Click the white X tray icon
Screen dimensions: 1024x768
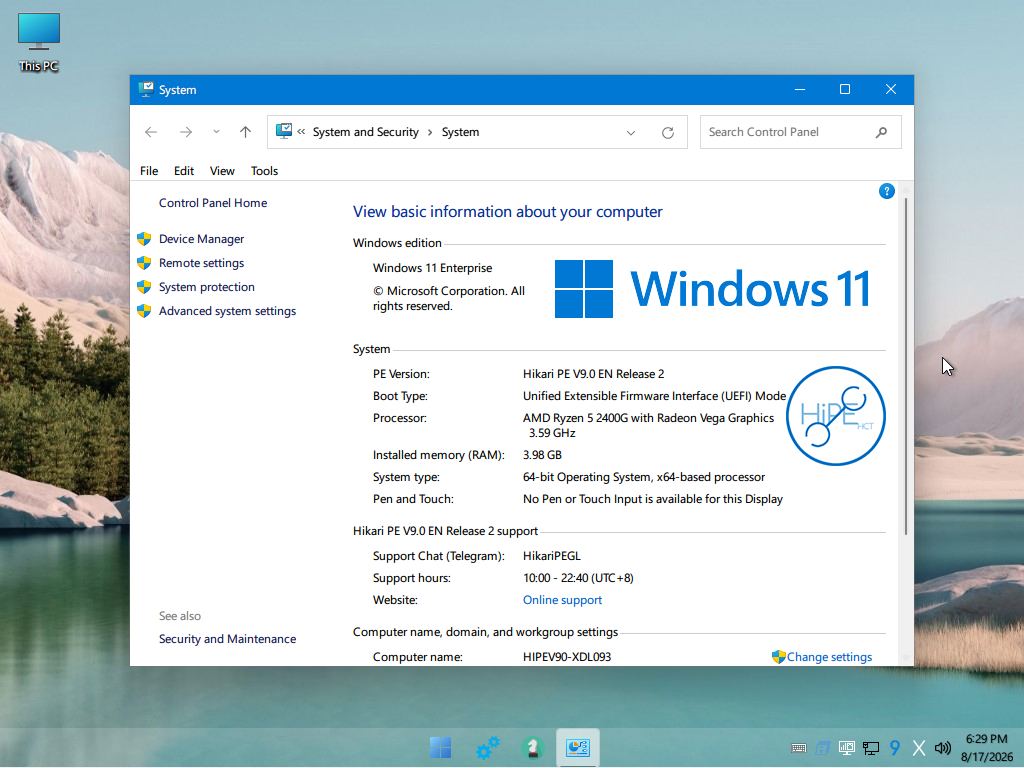(x=919, y=748)
